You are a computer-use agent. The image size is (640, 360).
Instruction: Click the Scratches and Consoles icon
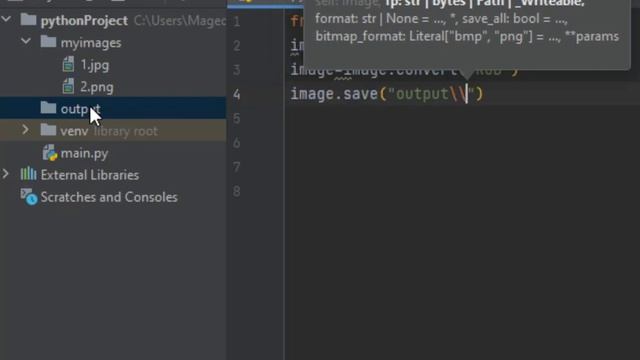(x=29, y=197)
